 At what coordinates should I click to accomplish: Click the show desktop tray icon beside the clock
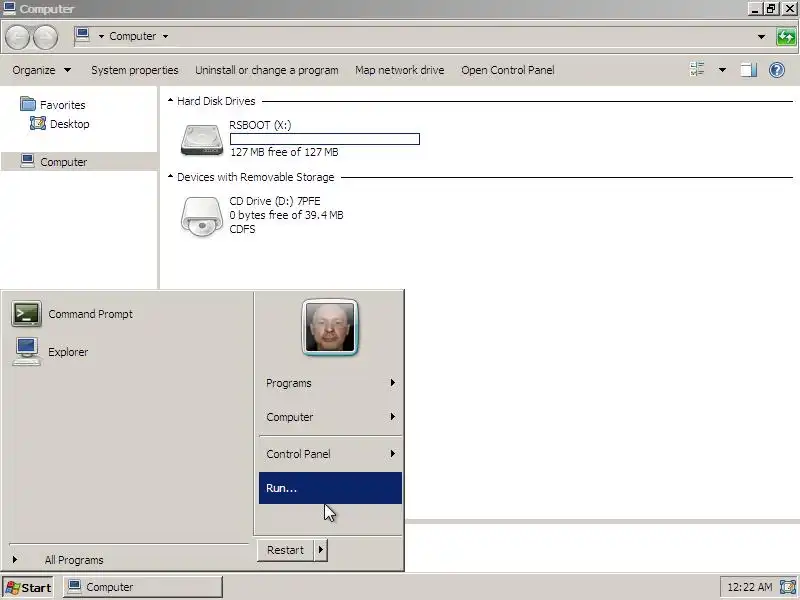(x=787, y=587)
